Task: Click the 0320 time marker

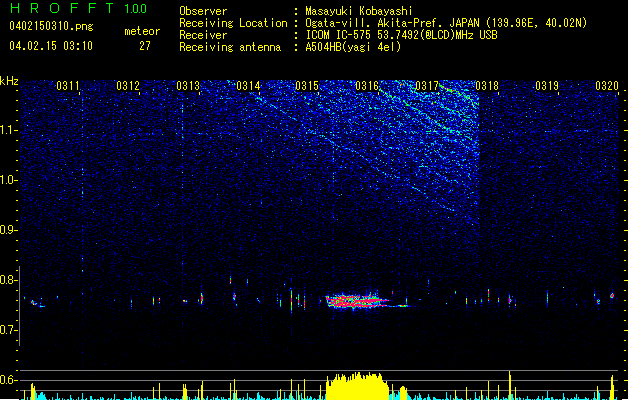Action: tap(607, 86)
